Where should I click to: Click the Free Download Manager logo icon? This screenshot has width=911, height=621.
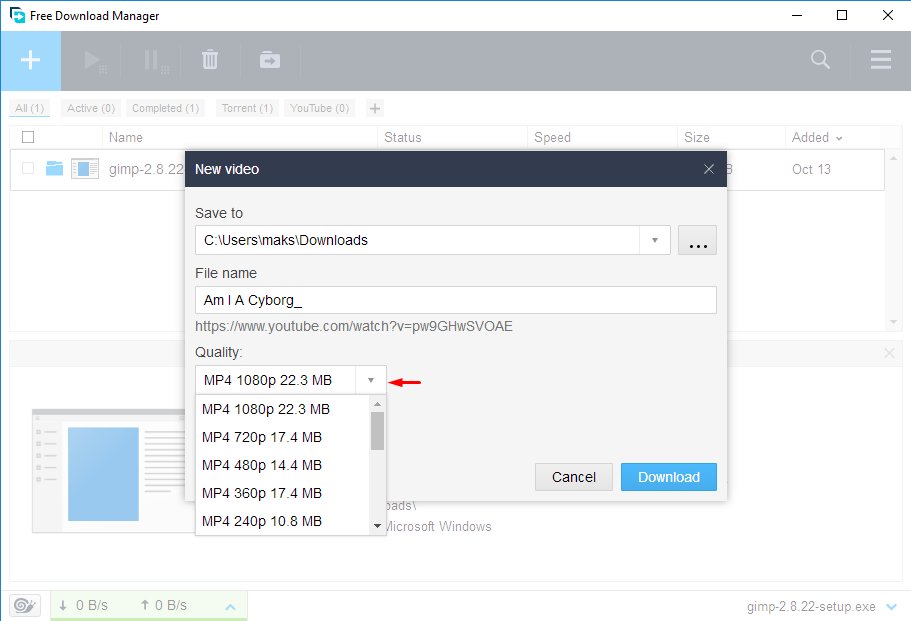[17, 15]
